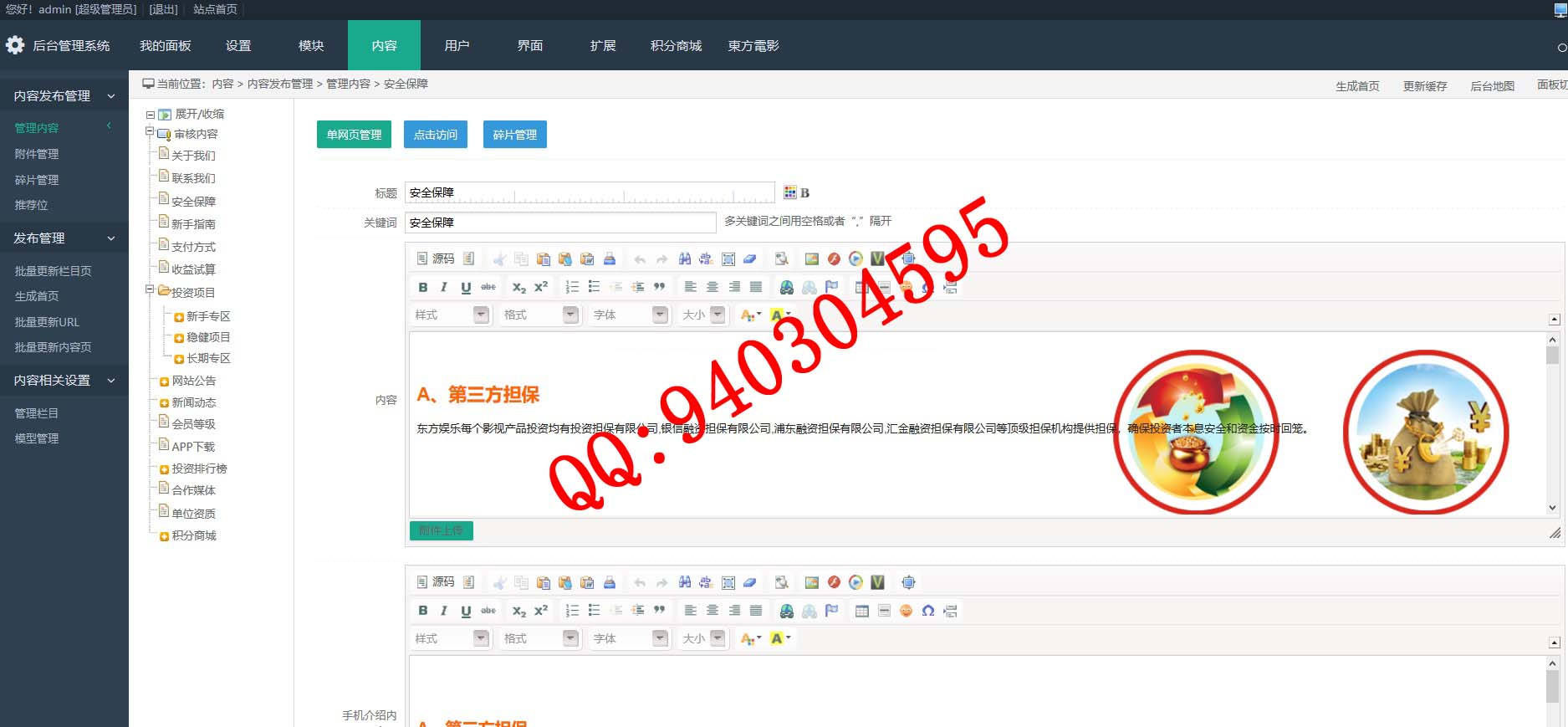Click the insert image icon in the 内容 editor
This screenshot has width=1568, height=727.
tap(811, 259)
